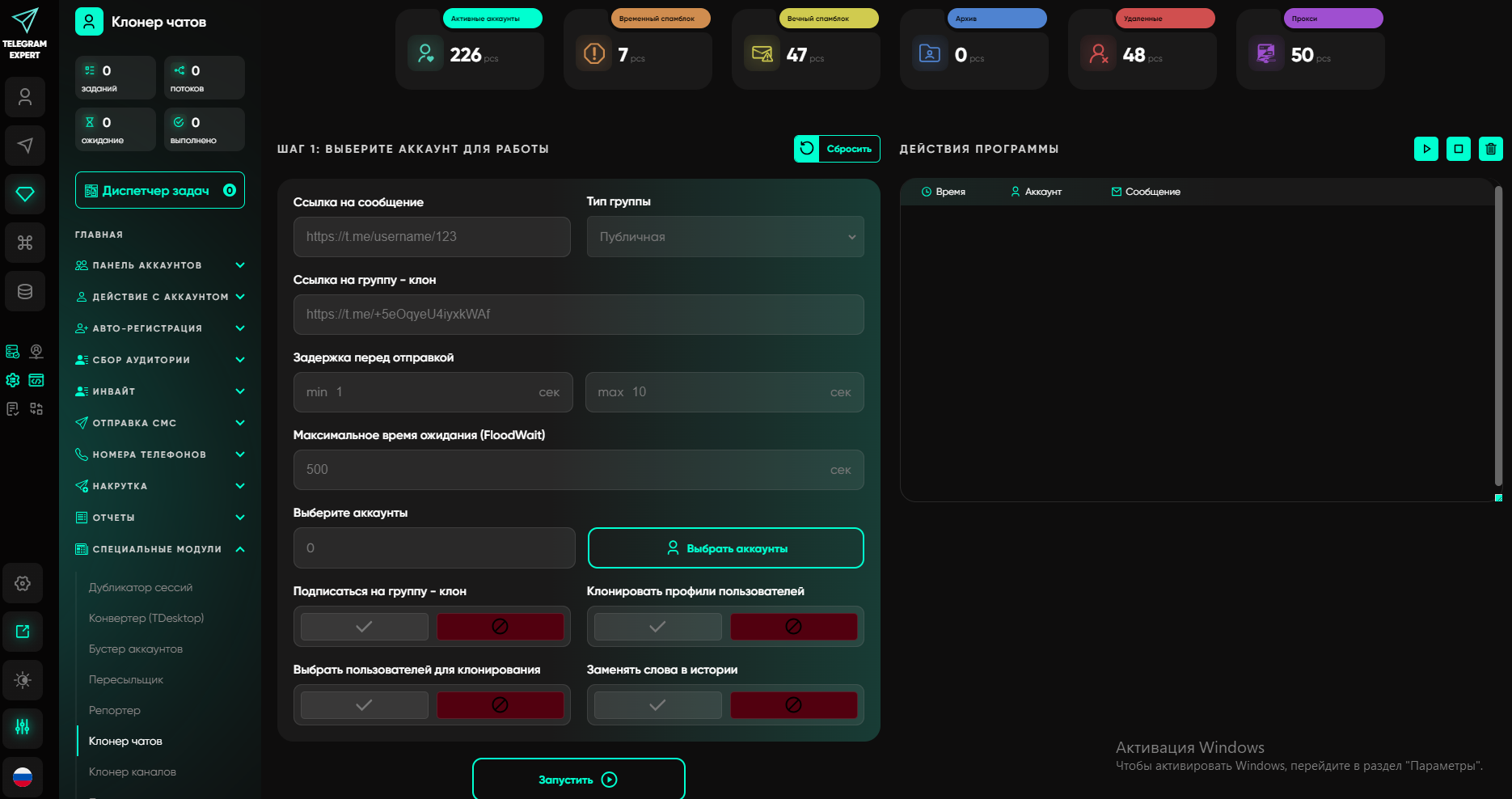1512x799 pixels.
Task: Open the paper plane send section icon
Action: (25, 146)
